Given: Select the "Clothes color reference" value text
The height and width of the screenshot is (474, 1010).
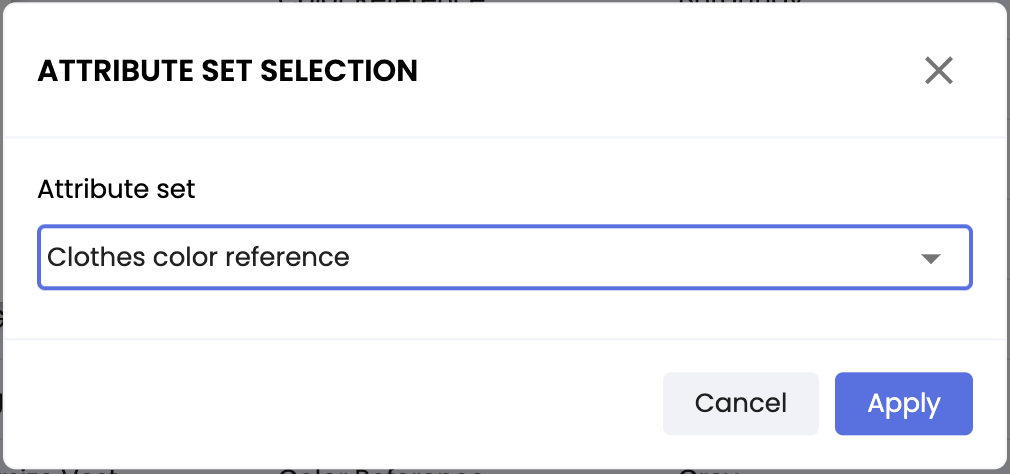Looking at the screenshot, I should [199, 257].
